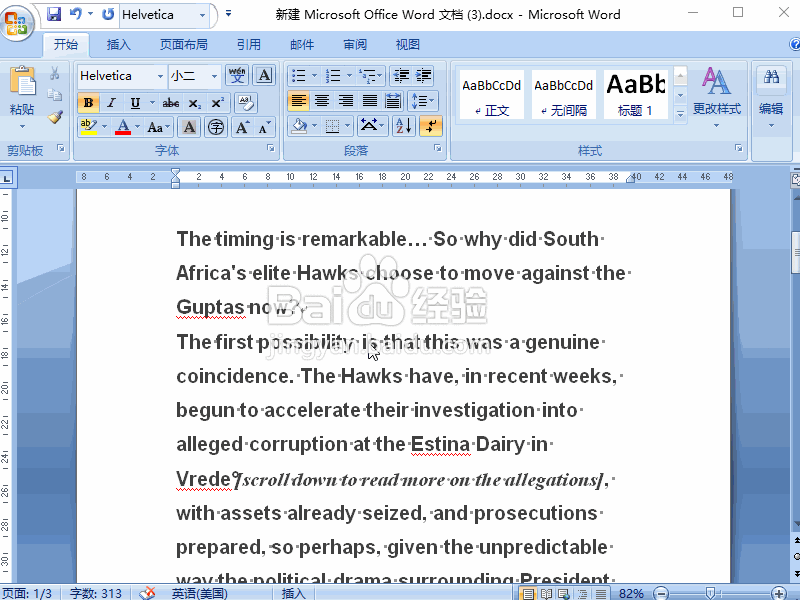
Task: Shrink font size with small A icon
Action: tap(263, 127)
